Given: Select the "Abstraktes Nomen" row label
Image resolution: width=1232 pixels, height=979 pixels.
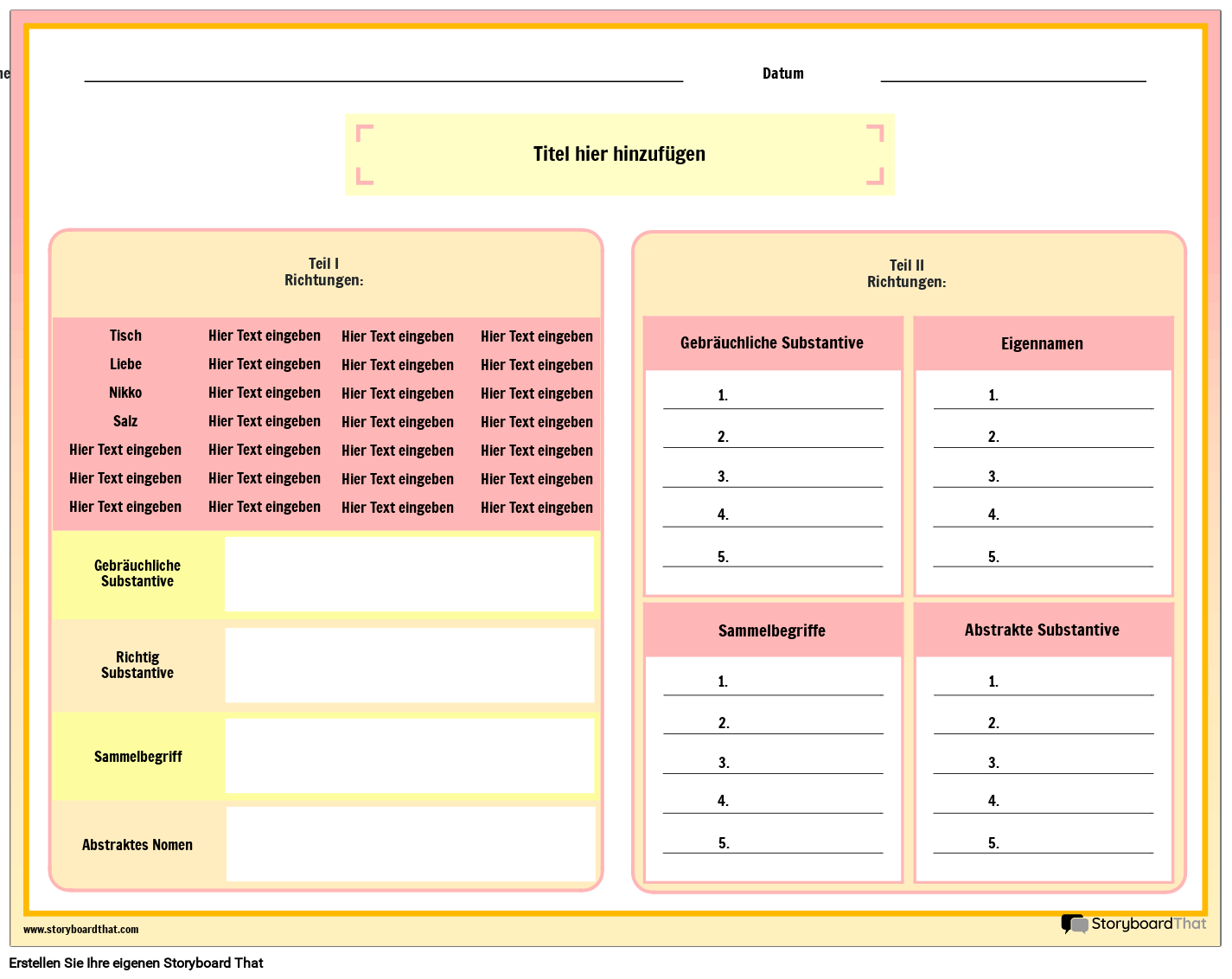Looking at the screenshot, I should [137, 845].
